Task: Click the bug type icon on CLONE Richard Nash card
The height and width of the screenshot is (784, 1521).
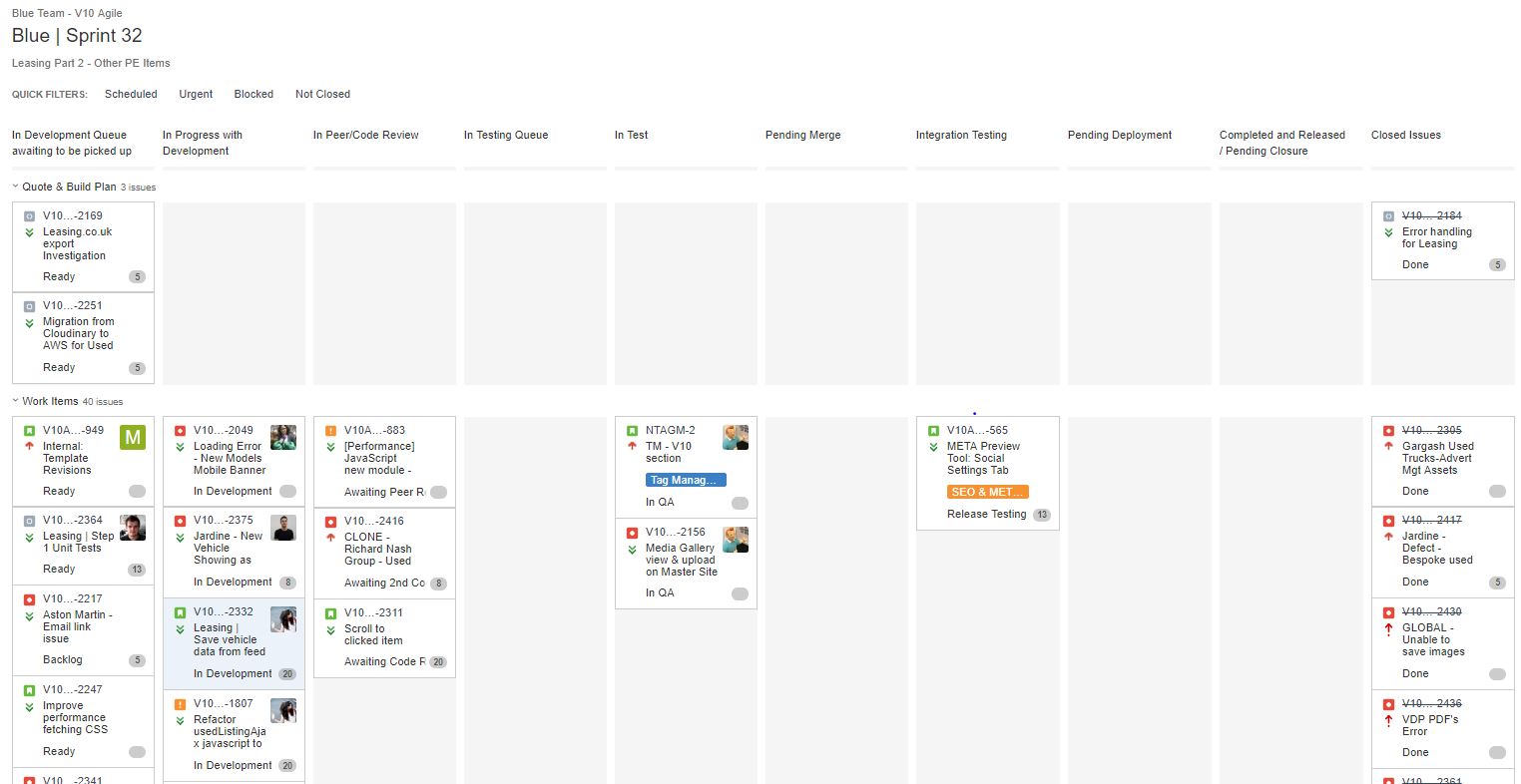Action: pyautogui.click(x=330, y=522)
